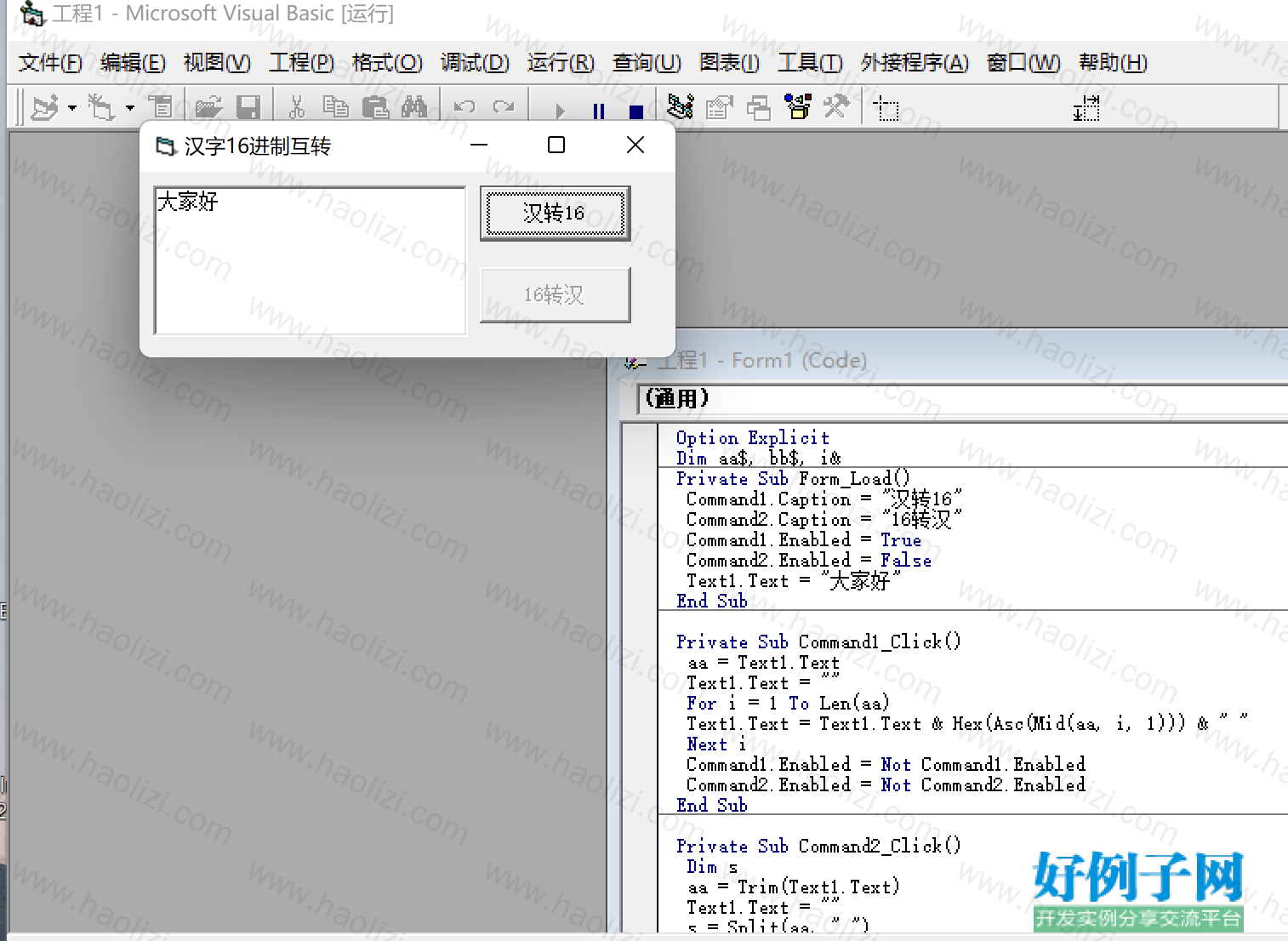Open the Object Browser icon
The height and width of the screenshot is (941, 1288).
798,107
